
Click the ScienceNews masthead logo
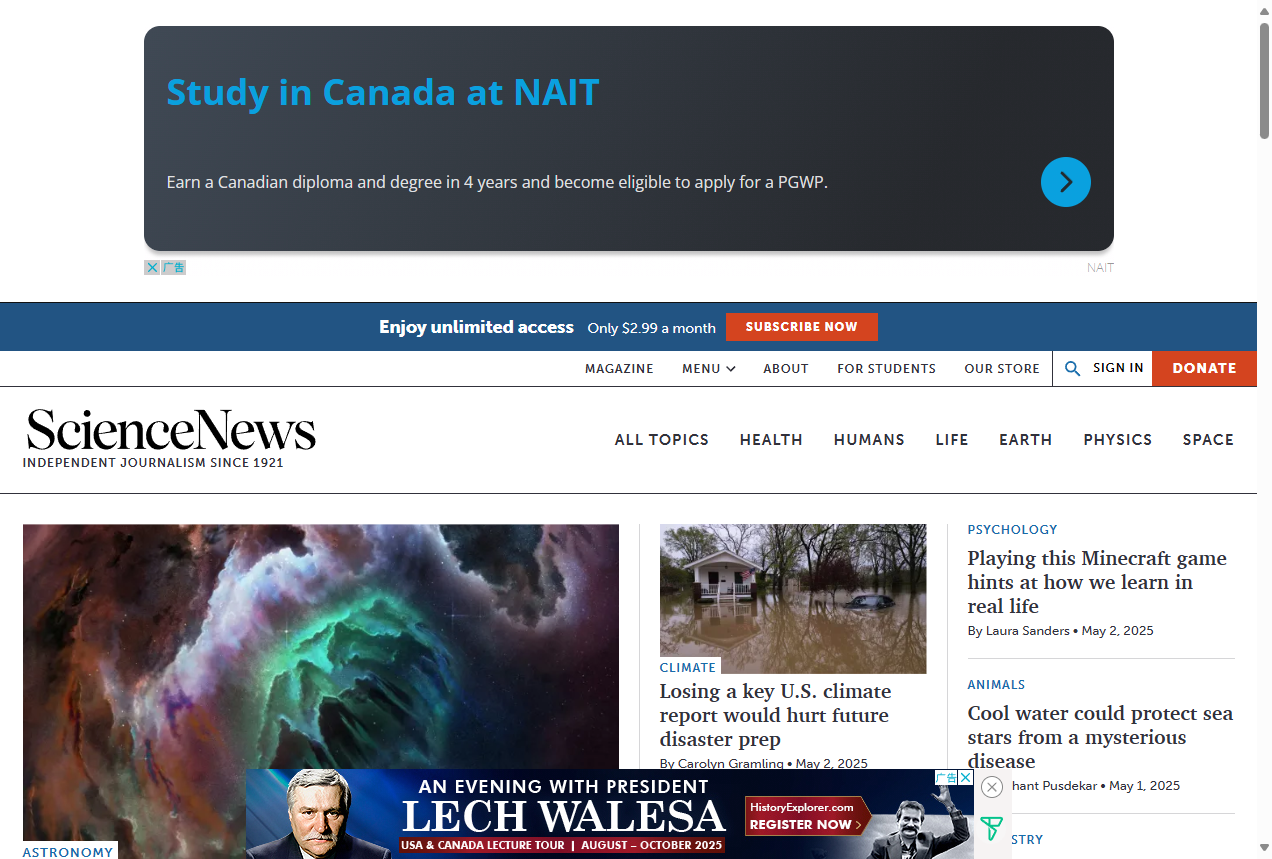pyautogui.click(x=171, y=430)
